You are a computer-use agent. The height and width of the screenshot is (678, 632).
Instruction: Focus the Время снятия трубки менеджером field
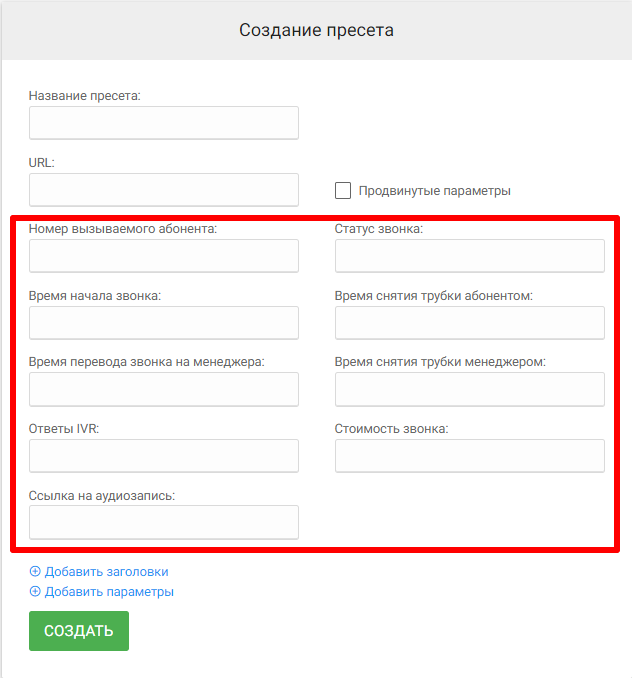pos(469,389)
